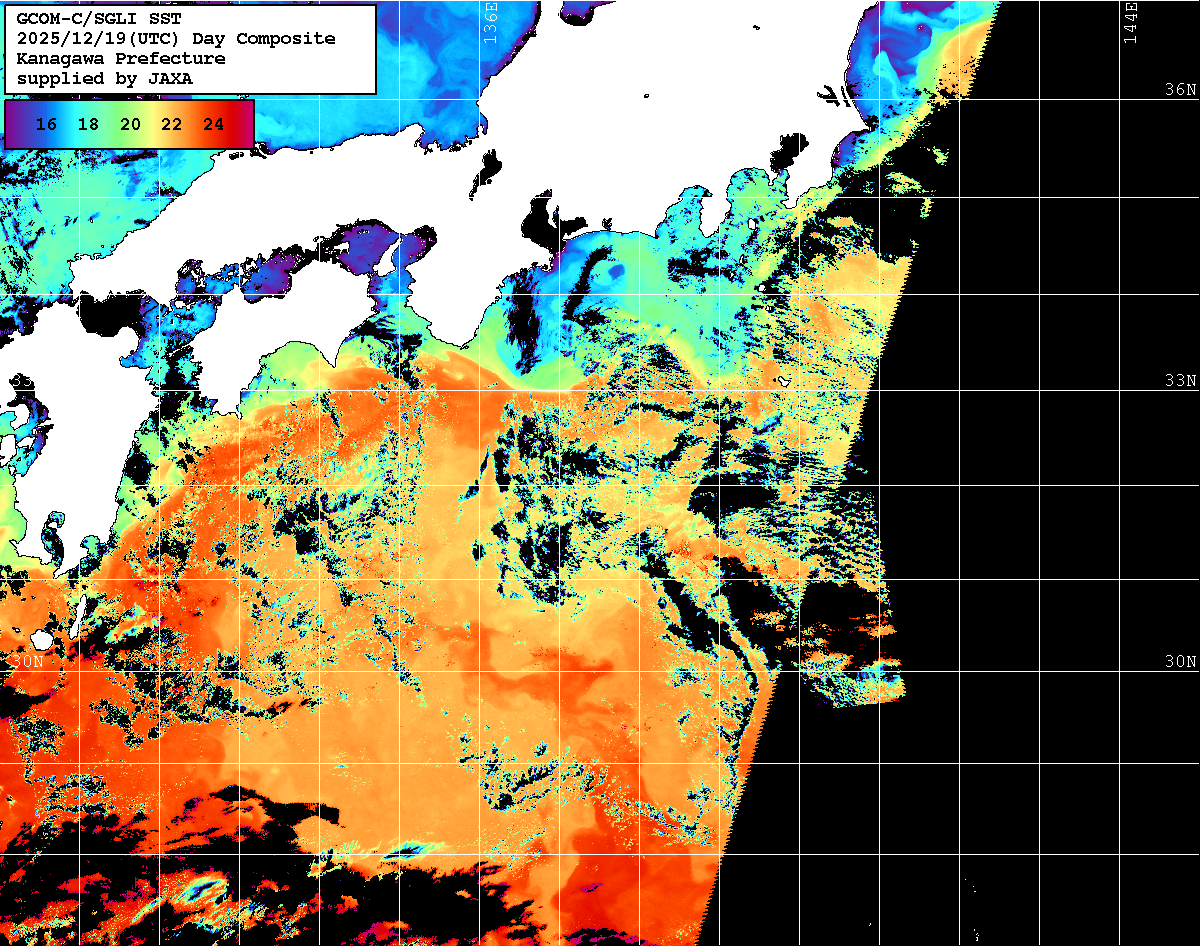Click the dark red end of the temperature scale
The height and width of the screenshot is (946, 1200).
tap(245, 125)
